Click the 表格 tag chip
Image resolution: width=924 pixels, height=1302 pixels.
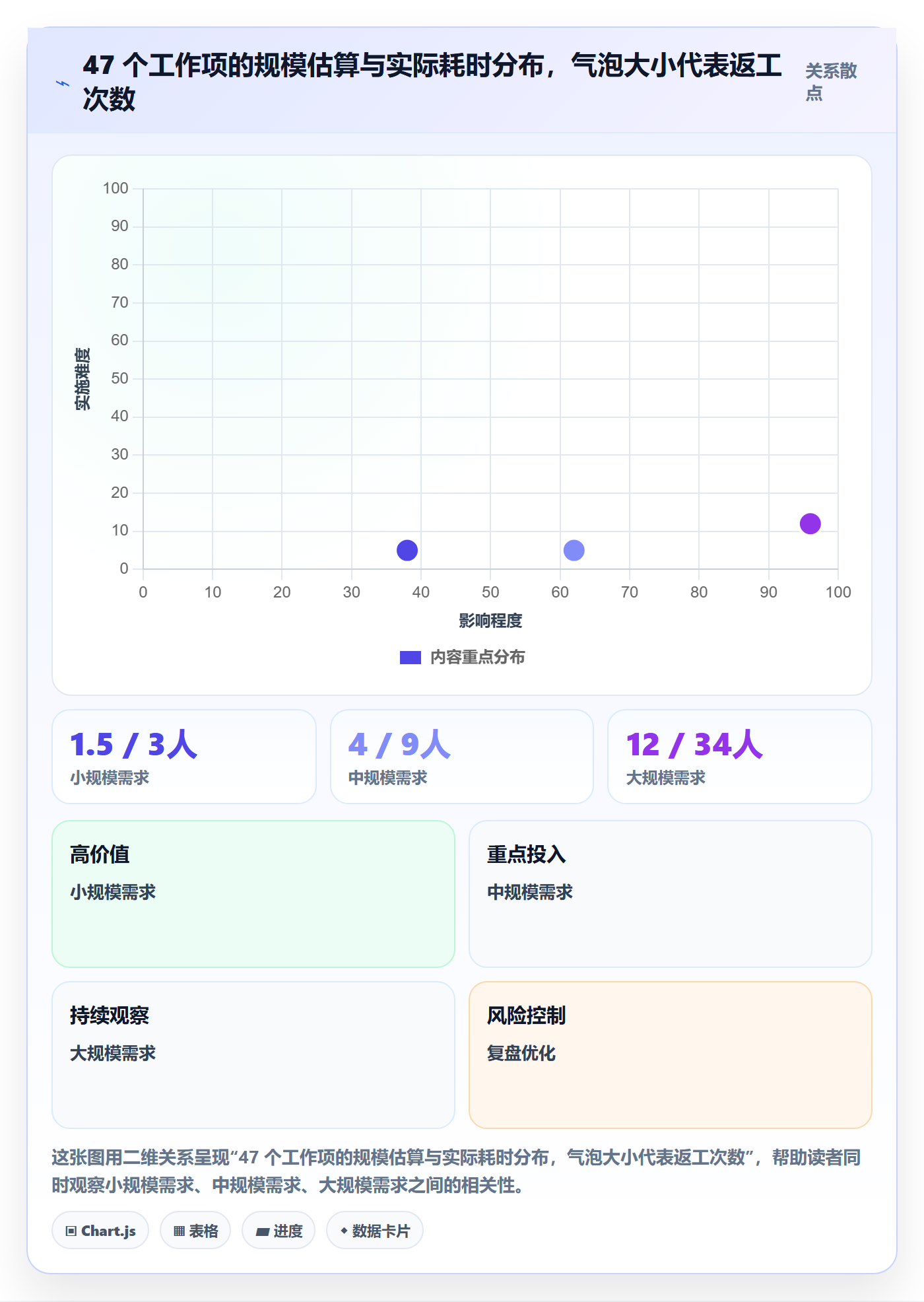(x=195, y=1231)
